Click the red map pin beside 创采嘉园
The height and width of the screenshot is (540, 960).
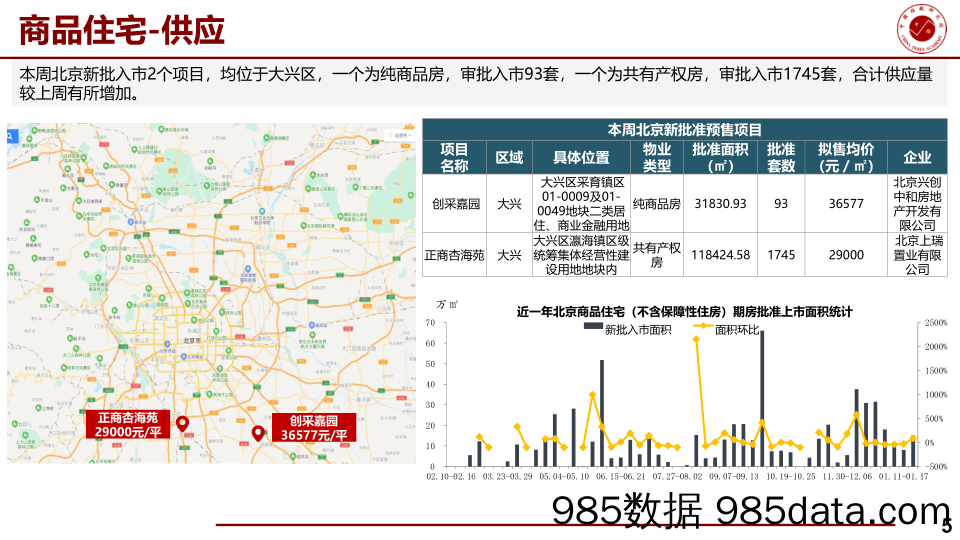[258, 434]
